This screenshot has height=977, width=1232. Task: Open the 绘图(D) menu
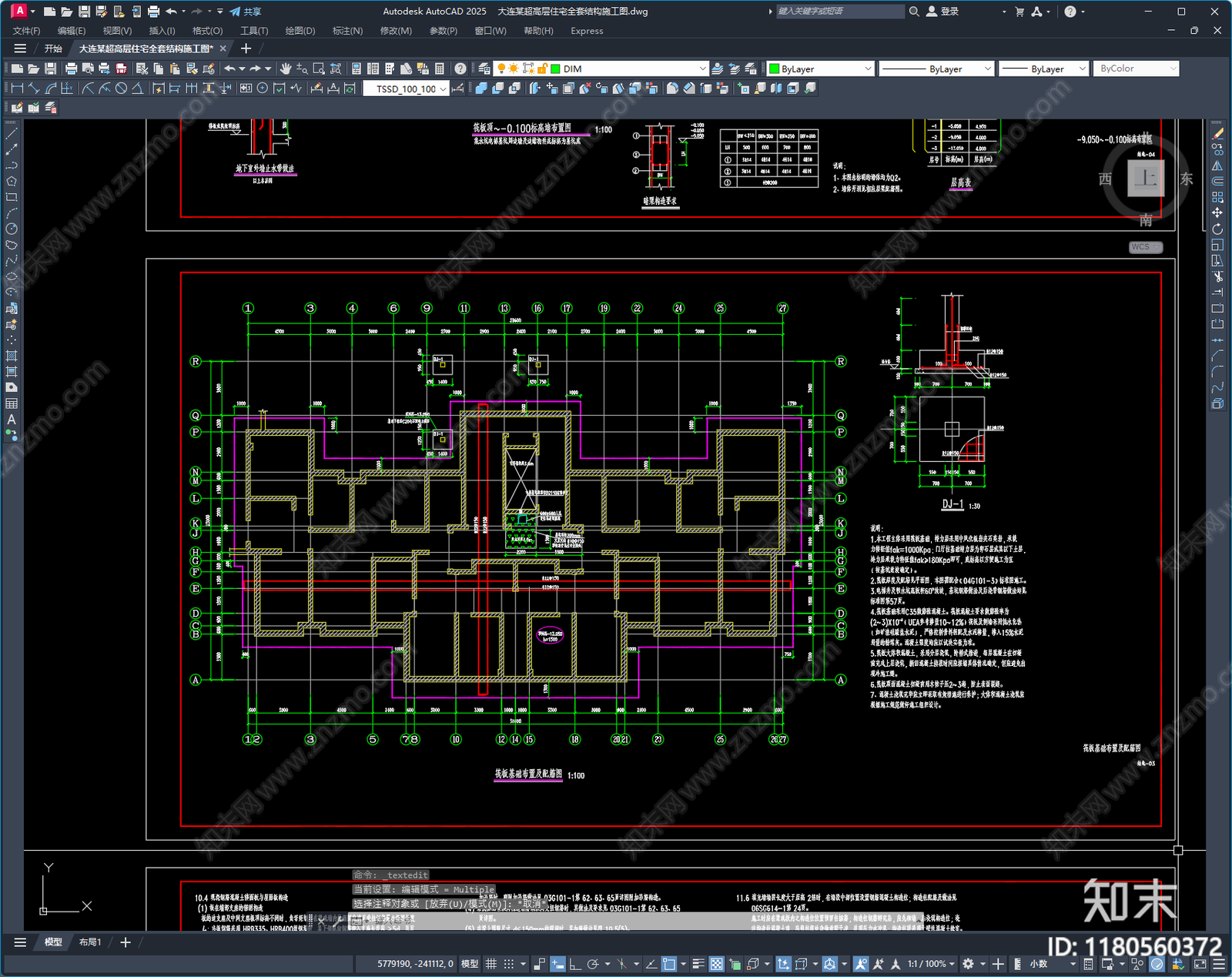[x=300, y=31]
